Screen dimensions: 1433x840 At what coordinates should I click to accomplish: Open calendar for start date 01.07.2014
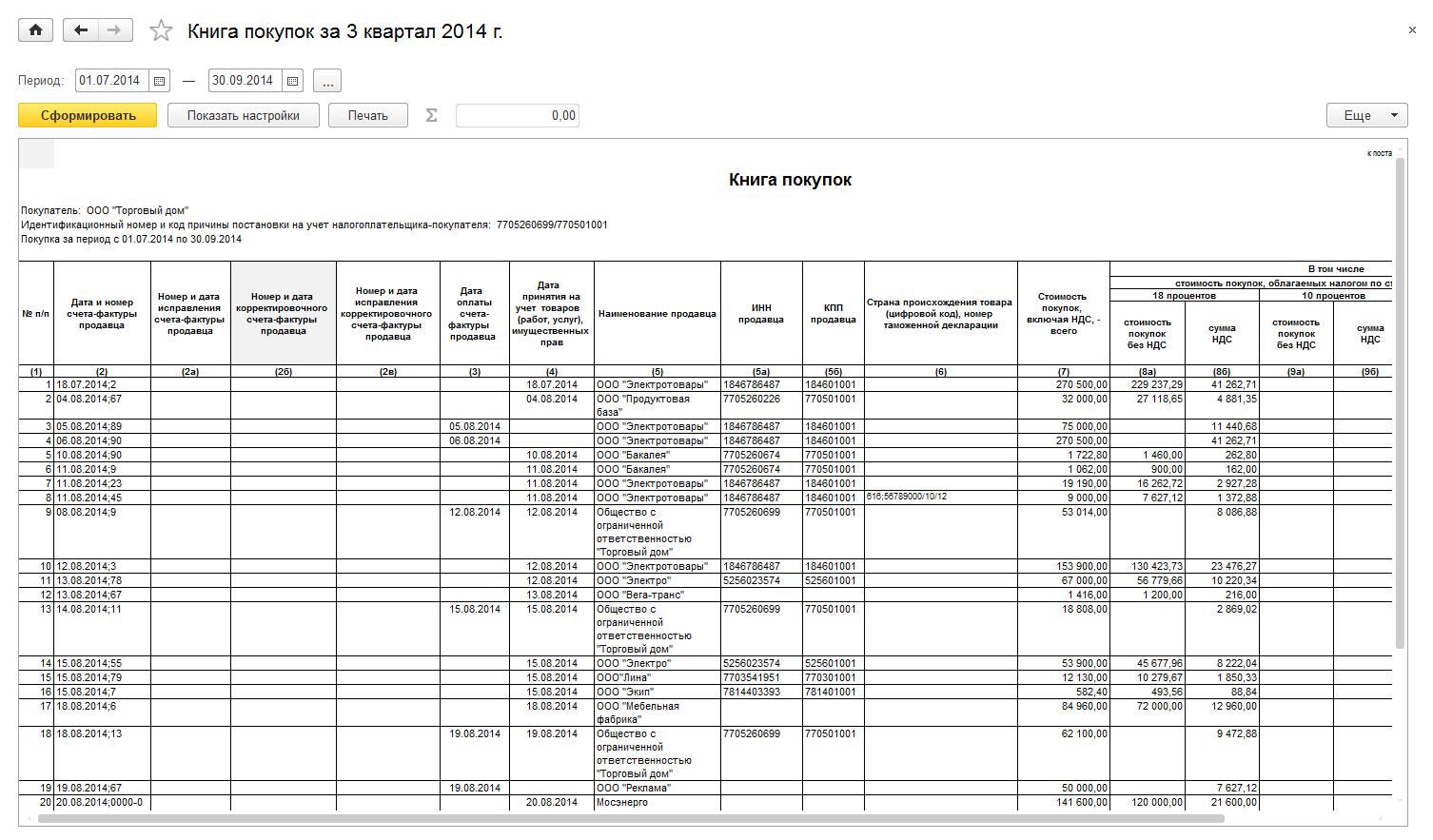tap(160, 81)
